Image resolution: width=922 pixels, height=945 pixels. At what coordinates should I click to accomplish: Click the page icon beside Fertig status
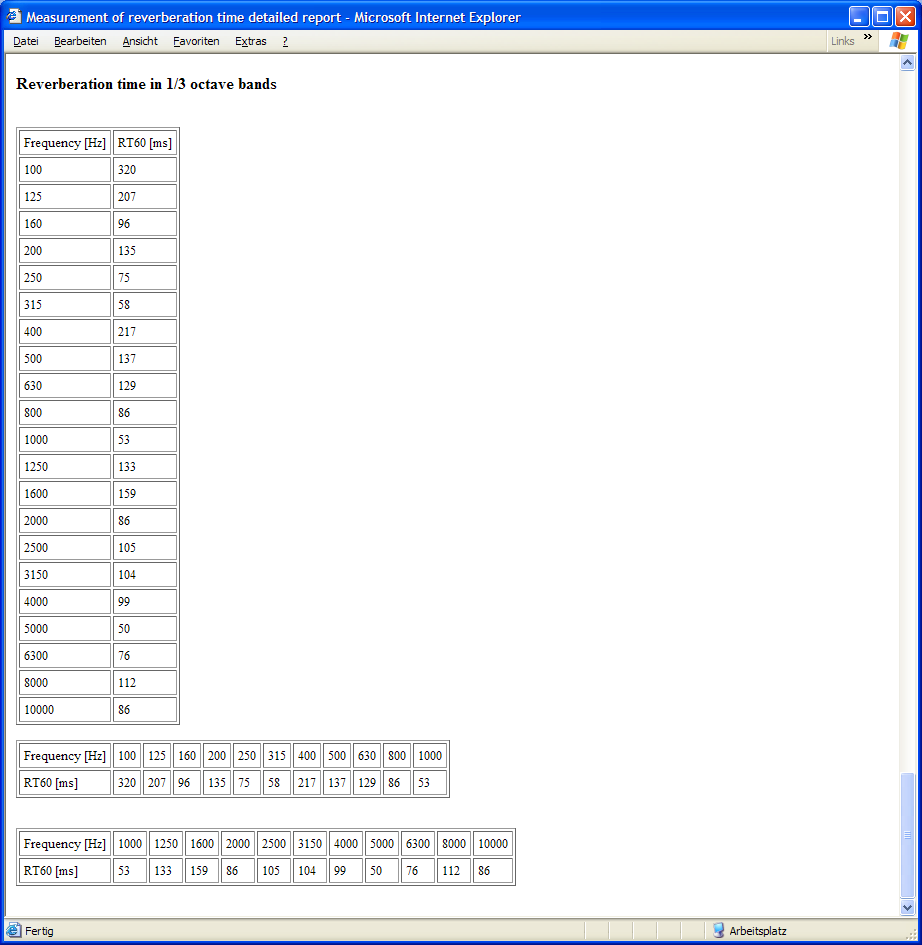click(14, 931)
